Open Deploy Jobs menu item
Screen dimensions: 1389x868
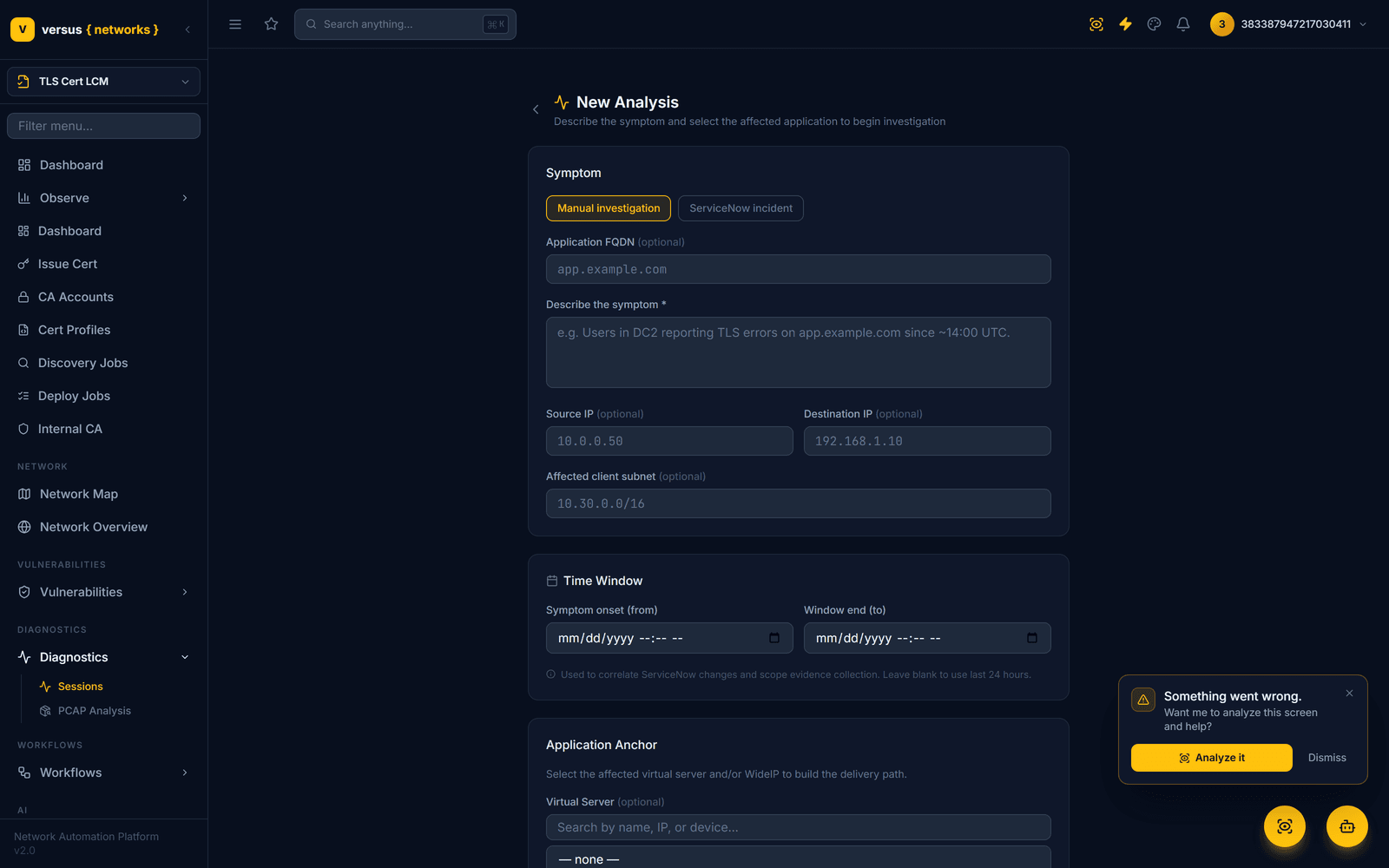coord(104,396)
